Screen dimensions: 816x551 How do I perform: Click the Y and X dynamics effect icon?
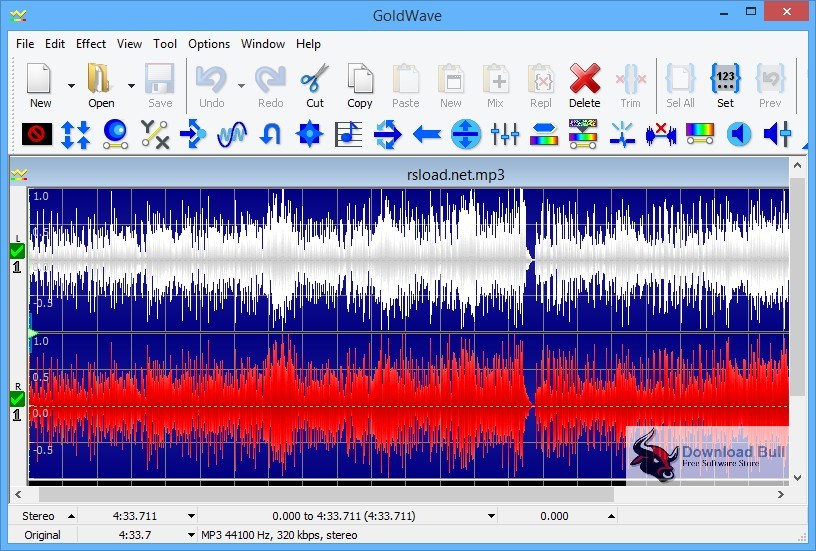[155, 134]
